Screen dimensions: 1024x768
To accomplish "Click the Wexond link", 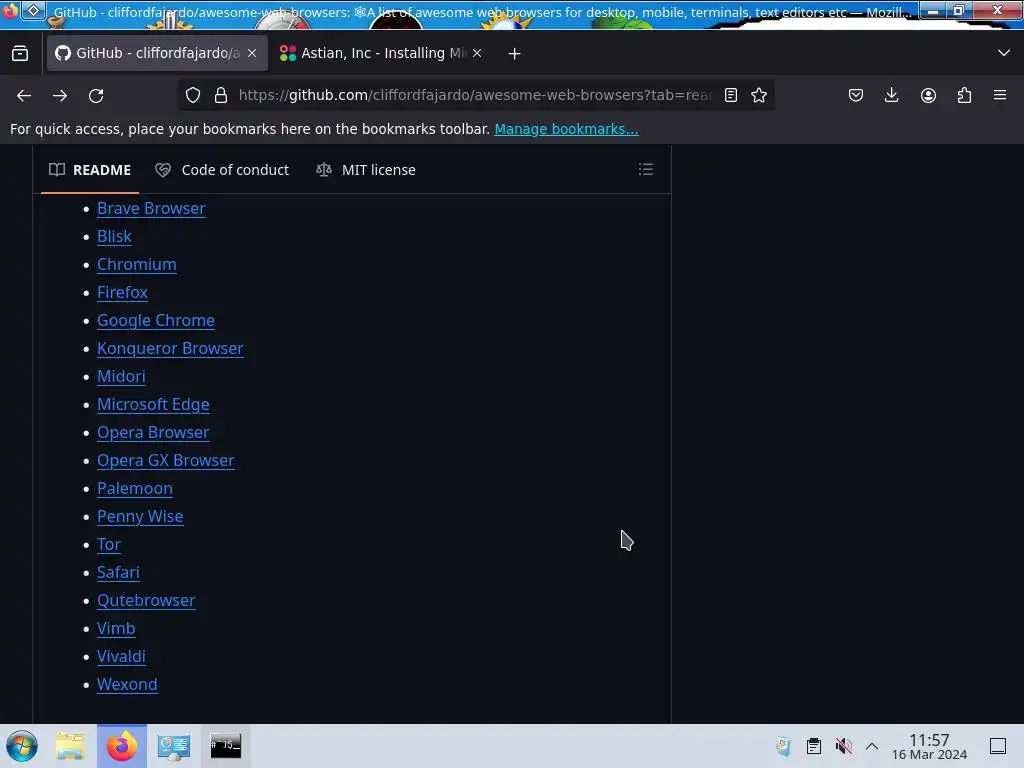I will 127,684.
